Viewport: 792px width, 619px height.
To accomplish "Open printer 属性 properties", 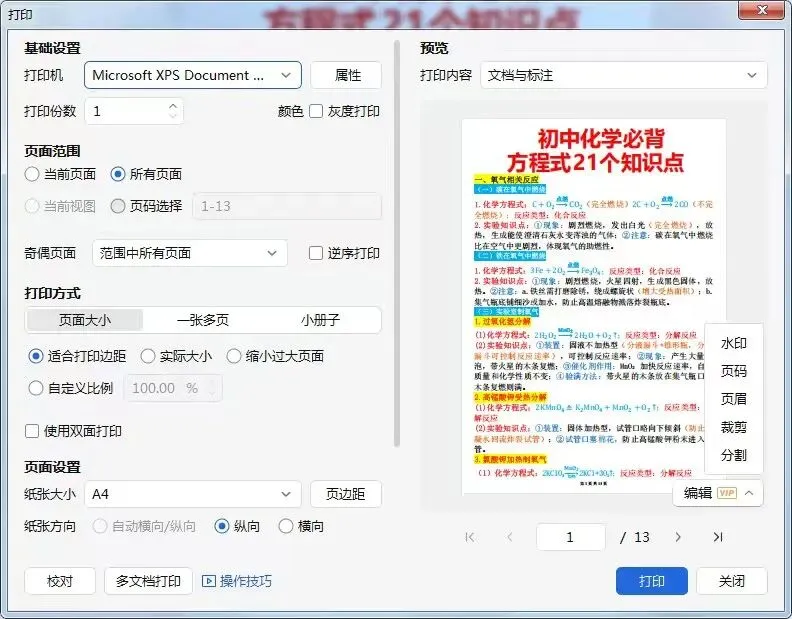I will (x=346, y=75).
